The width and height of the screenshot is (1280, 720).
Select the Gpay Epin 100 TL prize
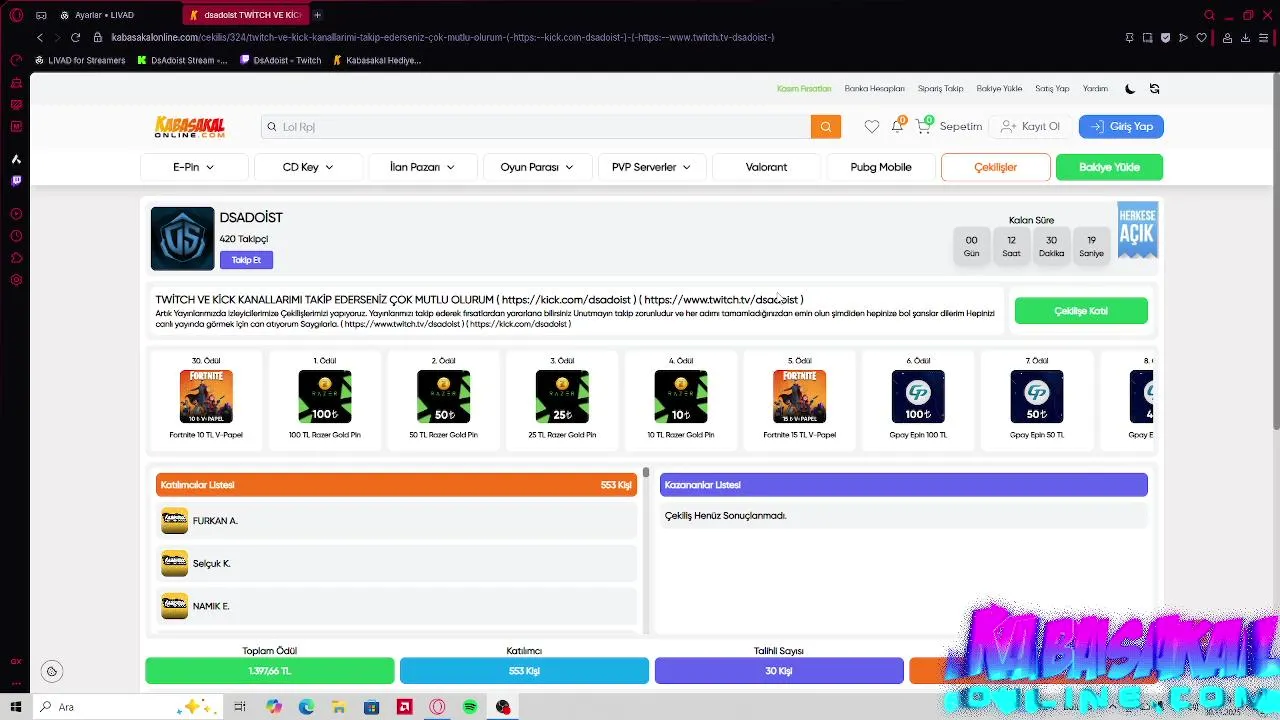[x=918, y=398]
